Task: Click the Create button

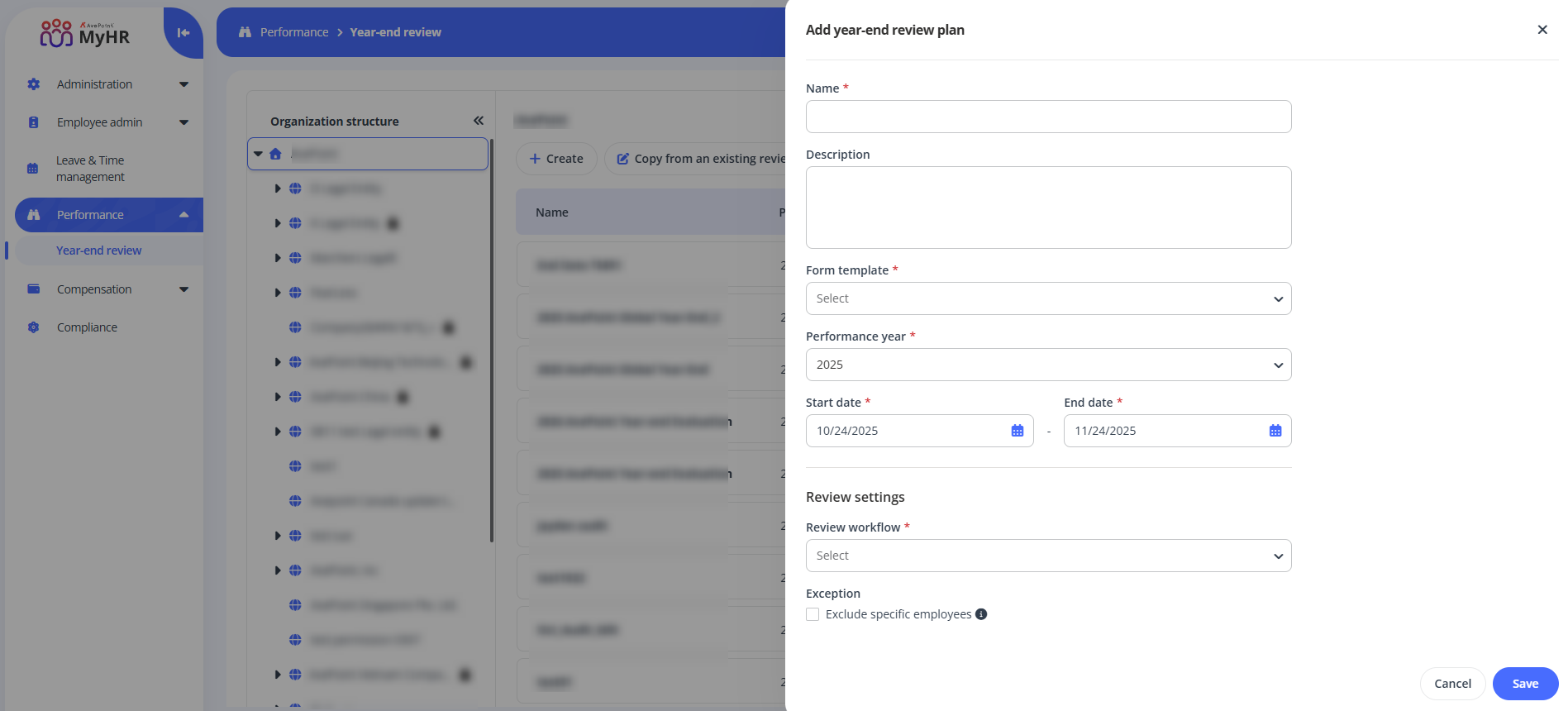Action: [x=556, y=159]
